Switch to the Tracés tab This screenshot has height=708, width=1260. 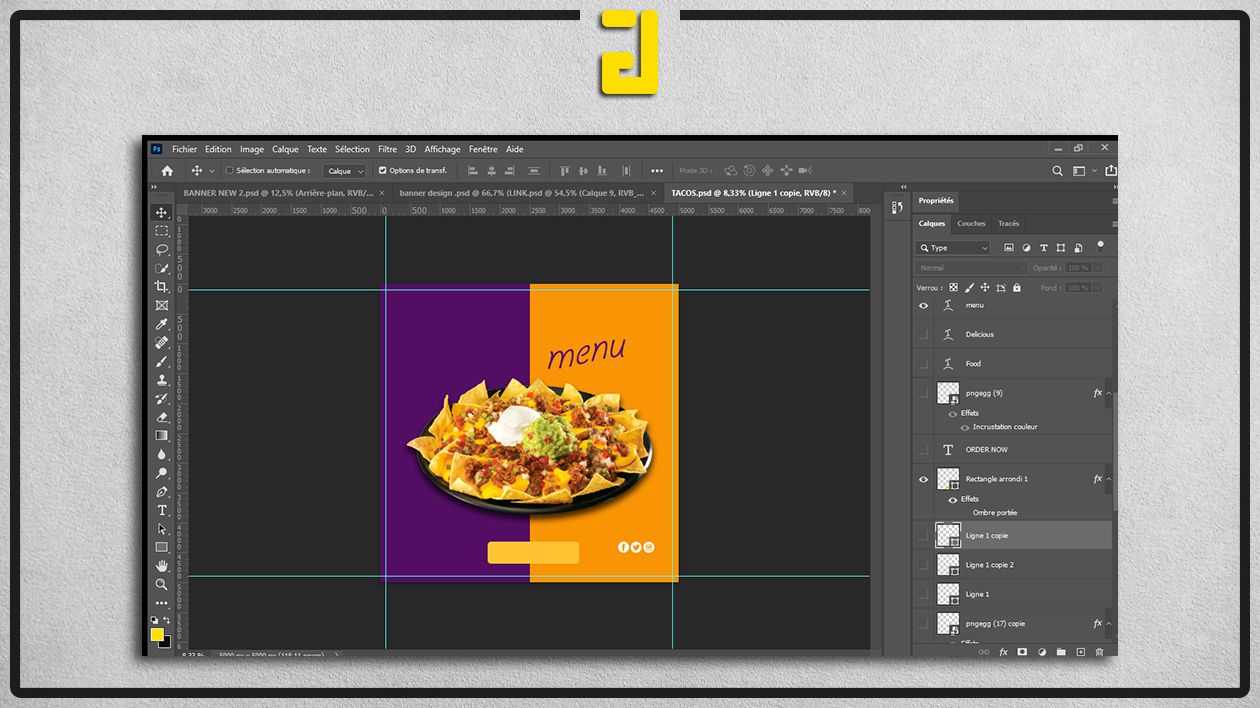pyautogui.click(x=1008, y=224)
